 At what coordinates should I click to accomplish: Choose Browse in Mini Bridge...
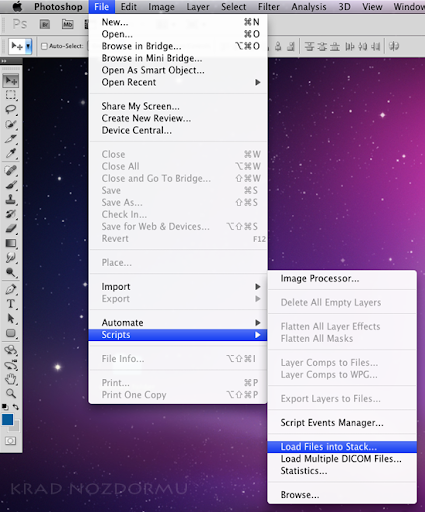(178, 58)
